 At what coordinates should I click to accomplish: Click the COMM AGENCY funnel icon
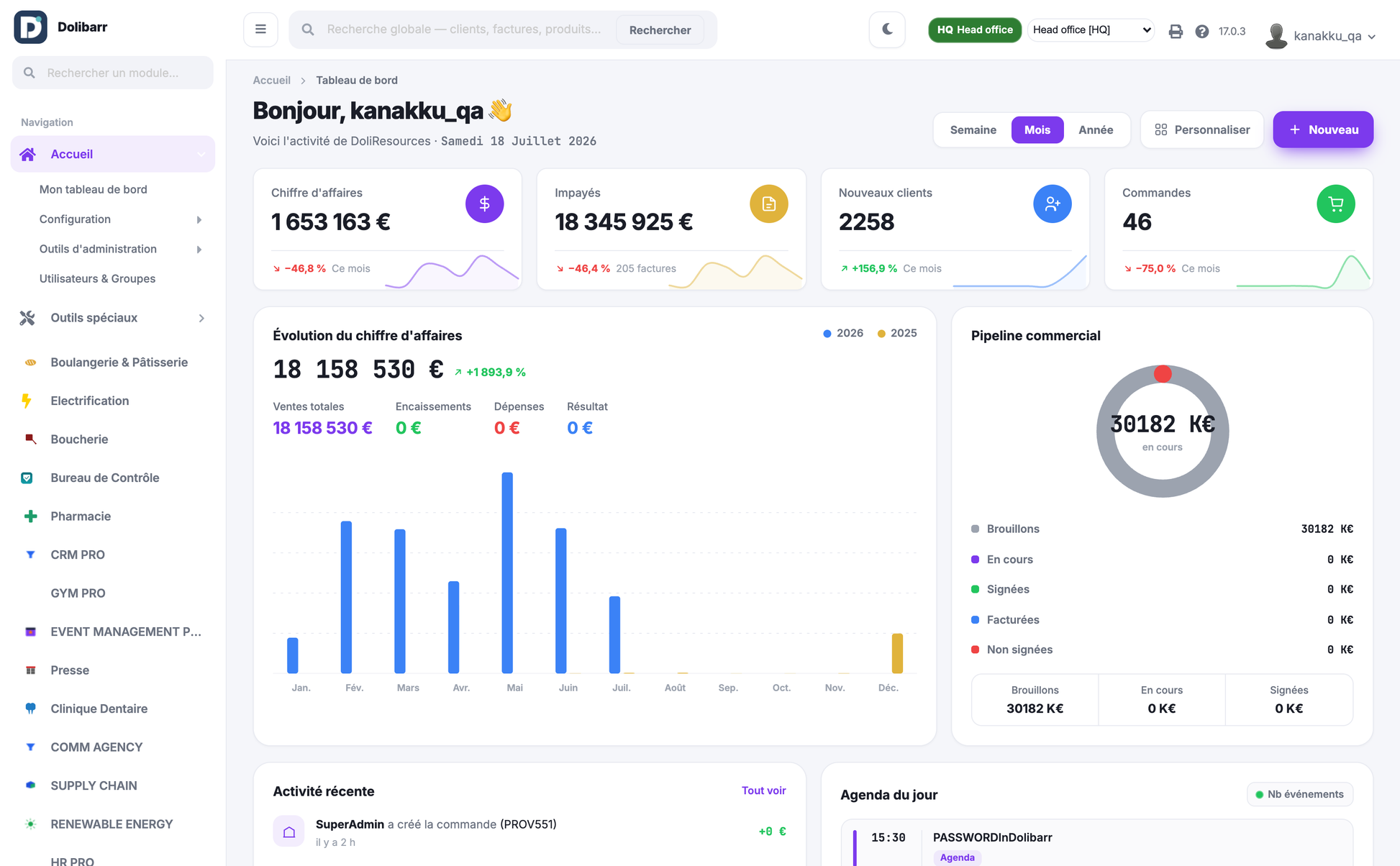(30, 747)
